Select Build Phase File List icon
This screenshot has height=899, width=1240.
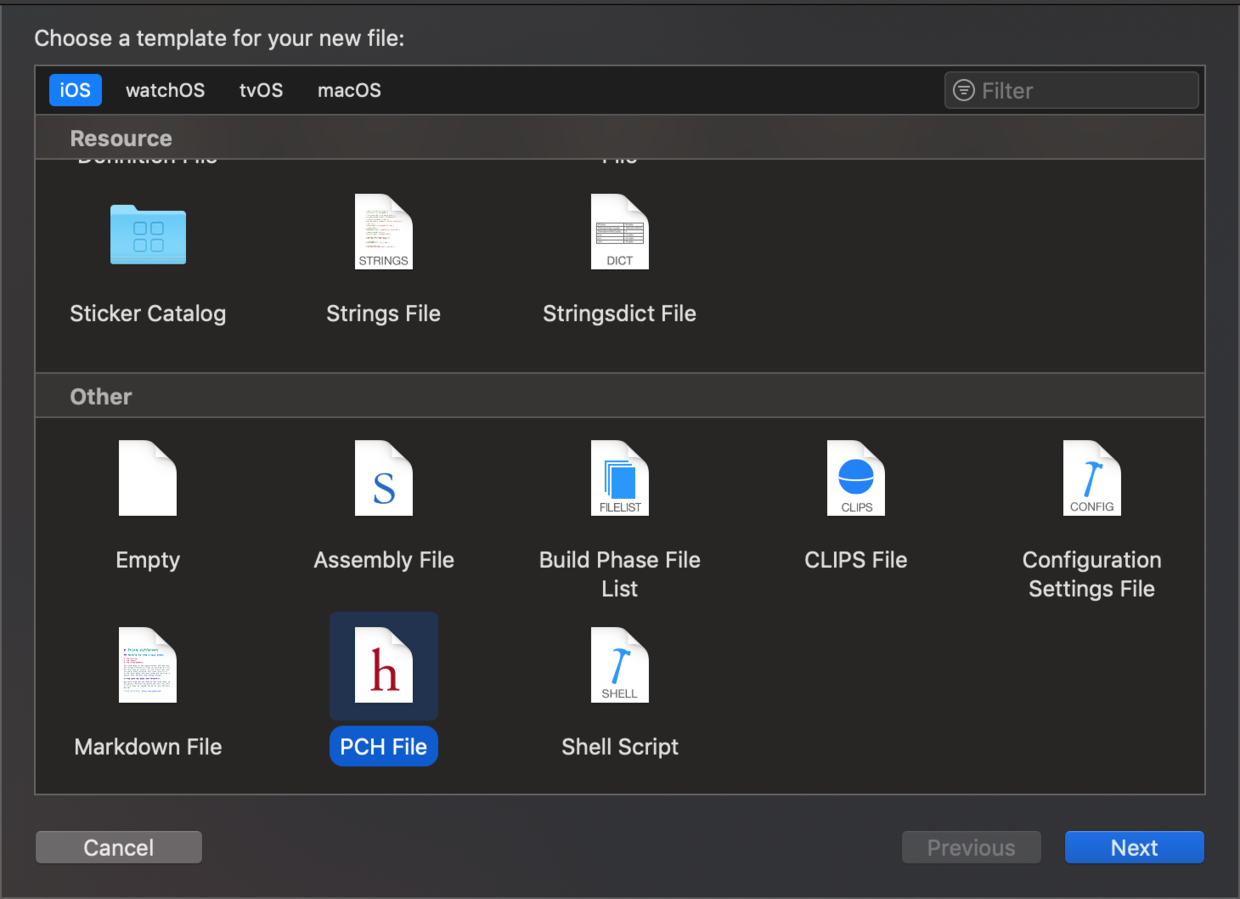pos(620,479)
